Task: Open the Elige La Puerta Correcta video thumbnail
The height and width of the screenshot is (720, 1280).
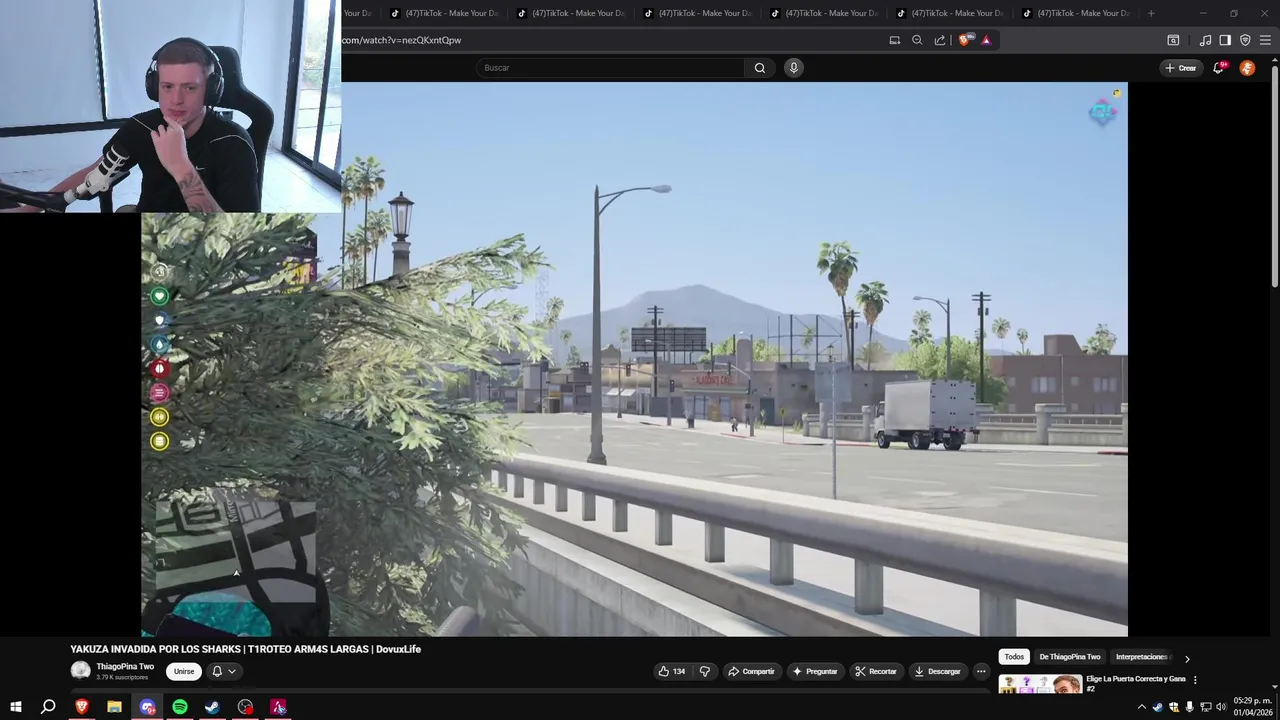Action: tap(1040, 685)
